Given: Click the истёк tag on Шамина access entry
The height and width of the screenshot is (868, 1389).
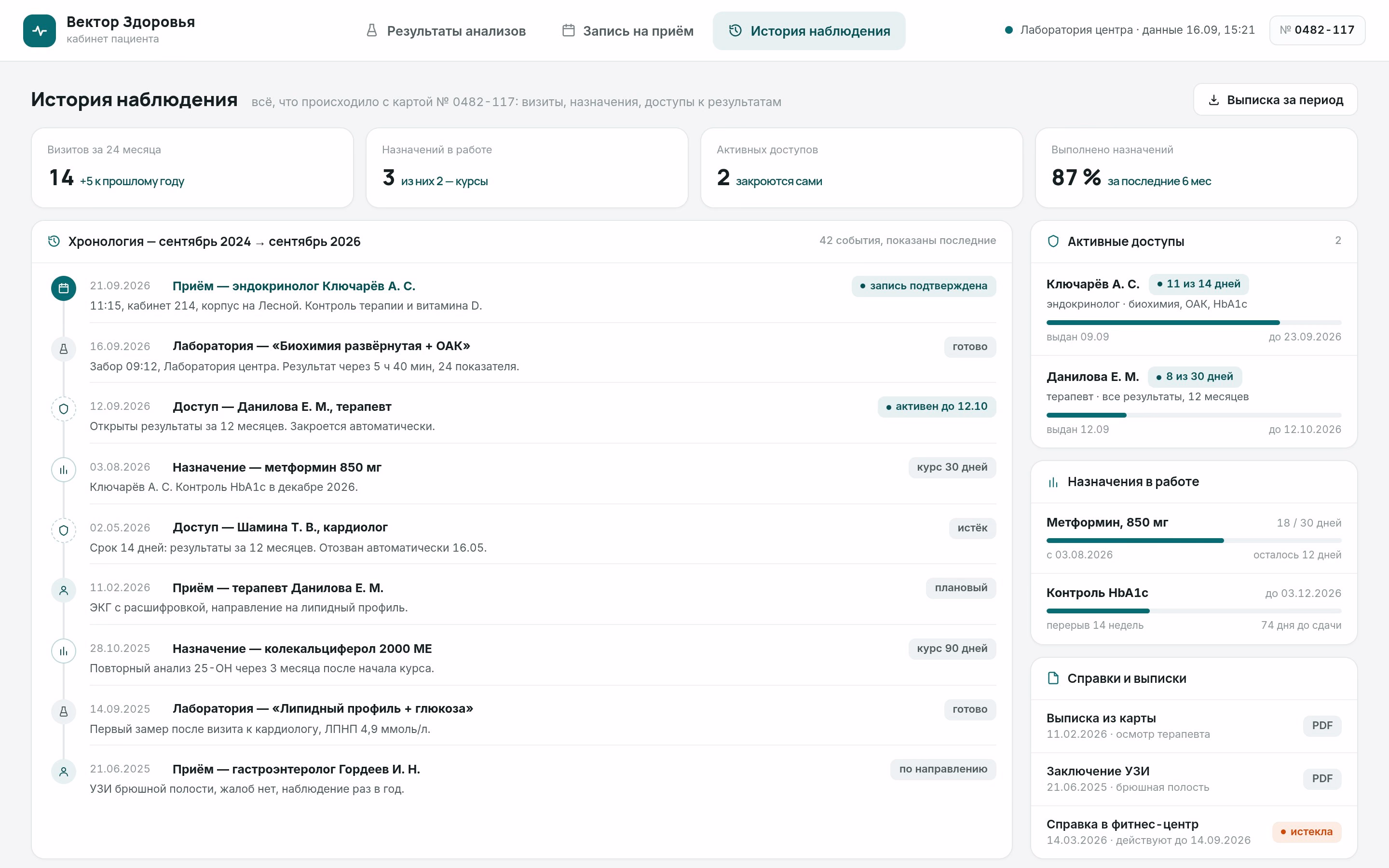Looking at the screenshot, I should click(x=972, y=528).
